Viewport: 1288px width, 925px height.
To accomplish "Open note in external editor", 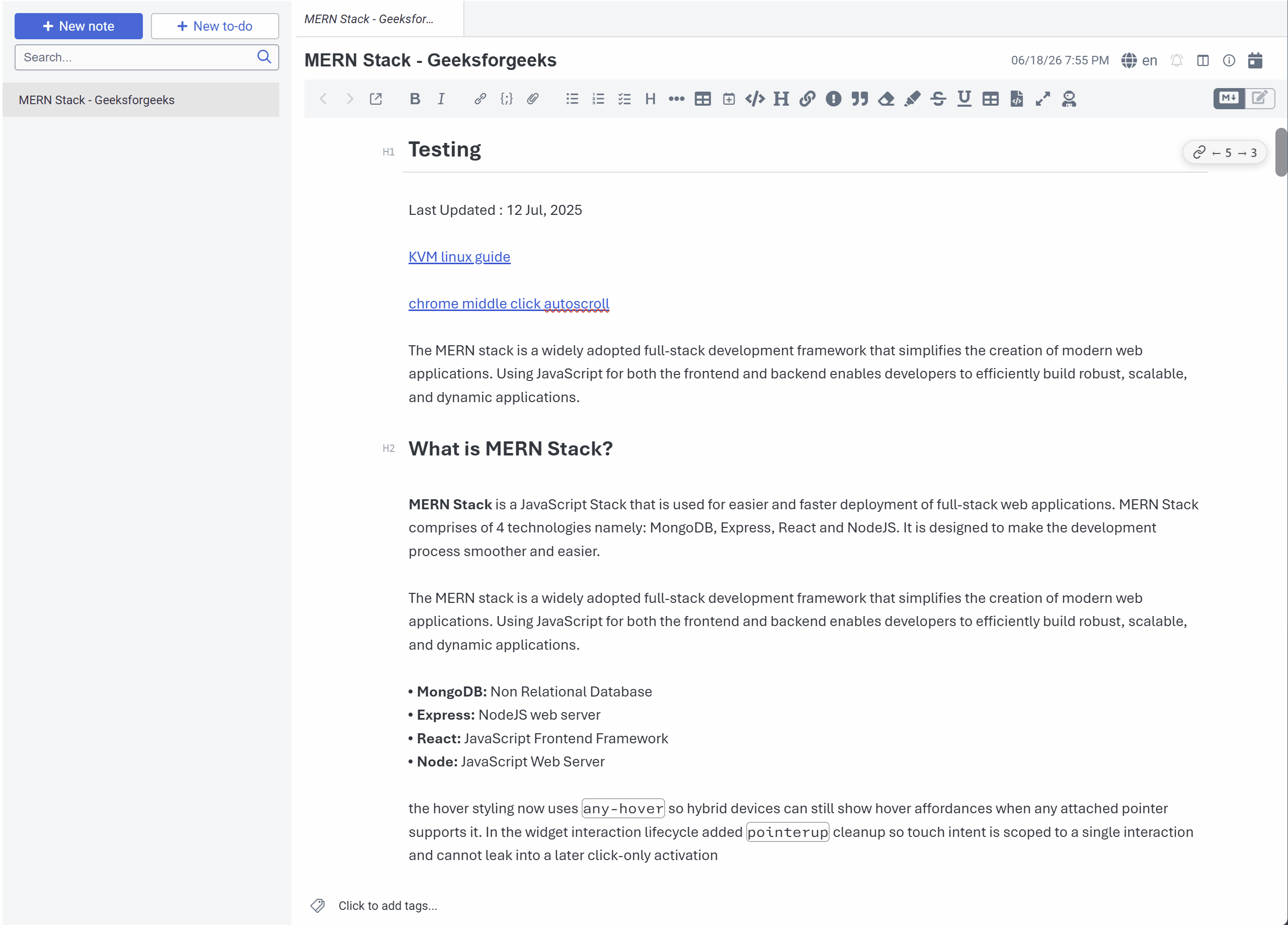I will pyautogui.click(x=376, y=99).
